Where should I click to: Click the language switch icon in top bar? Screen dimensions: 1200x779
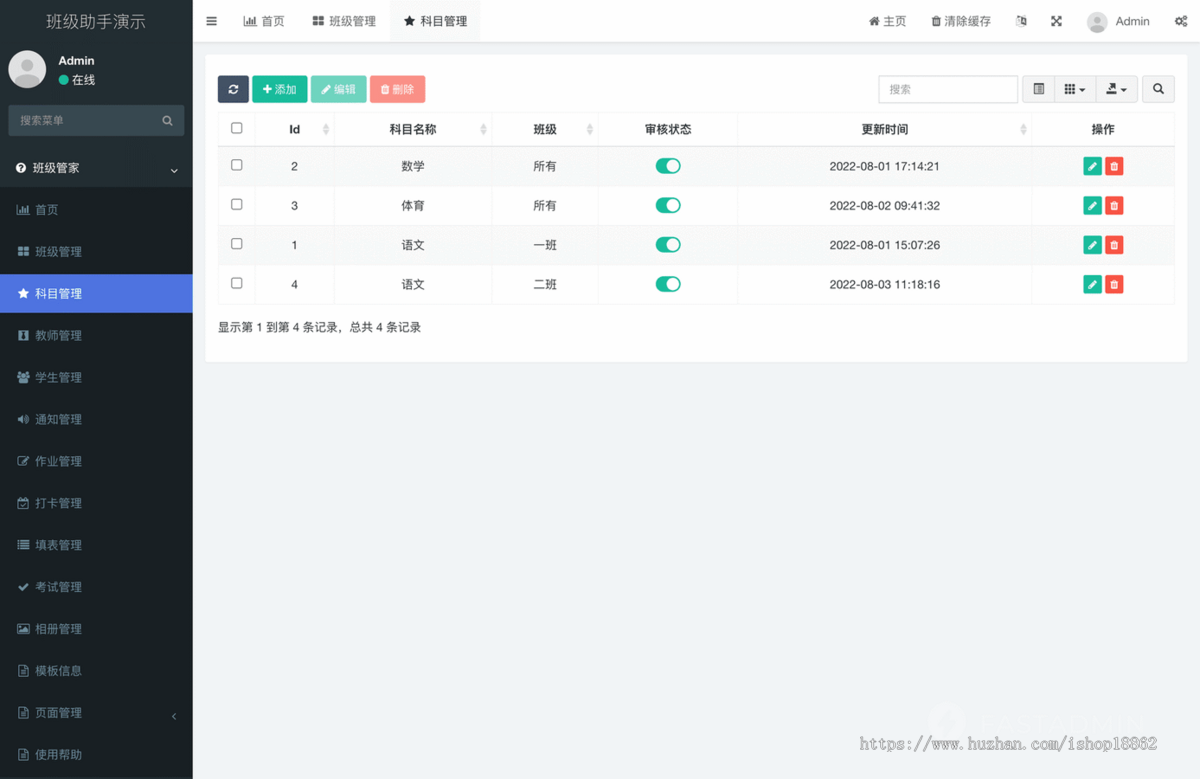pos(1021,20)
